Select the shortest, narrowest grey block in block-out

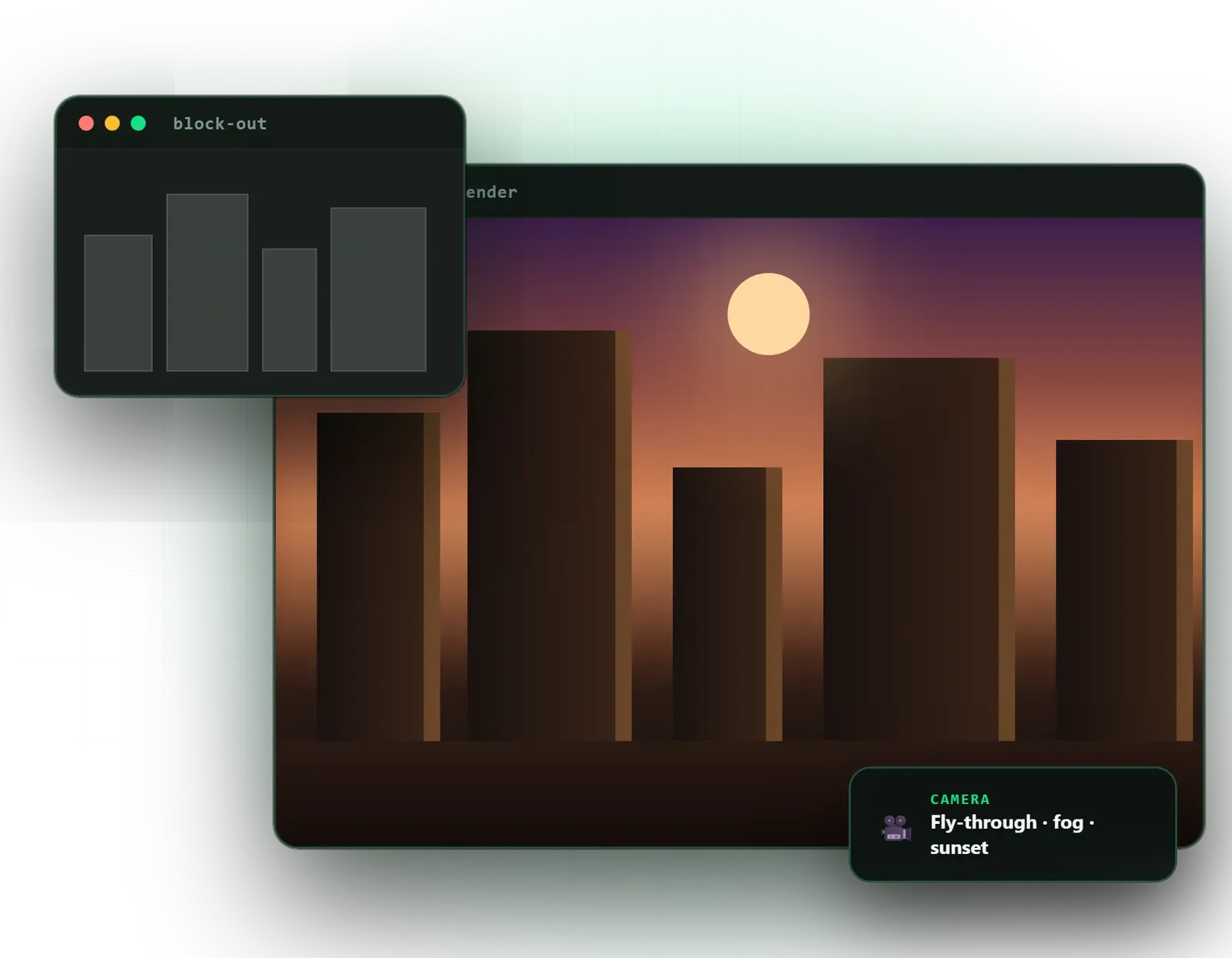290,310
